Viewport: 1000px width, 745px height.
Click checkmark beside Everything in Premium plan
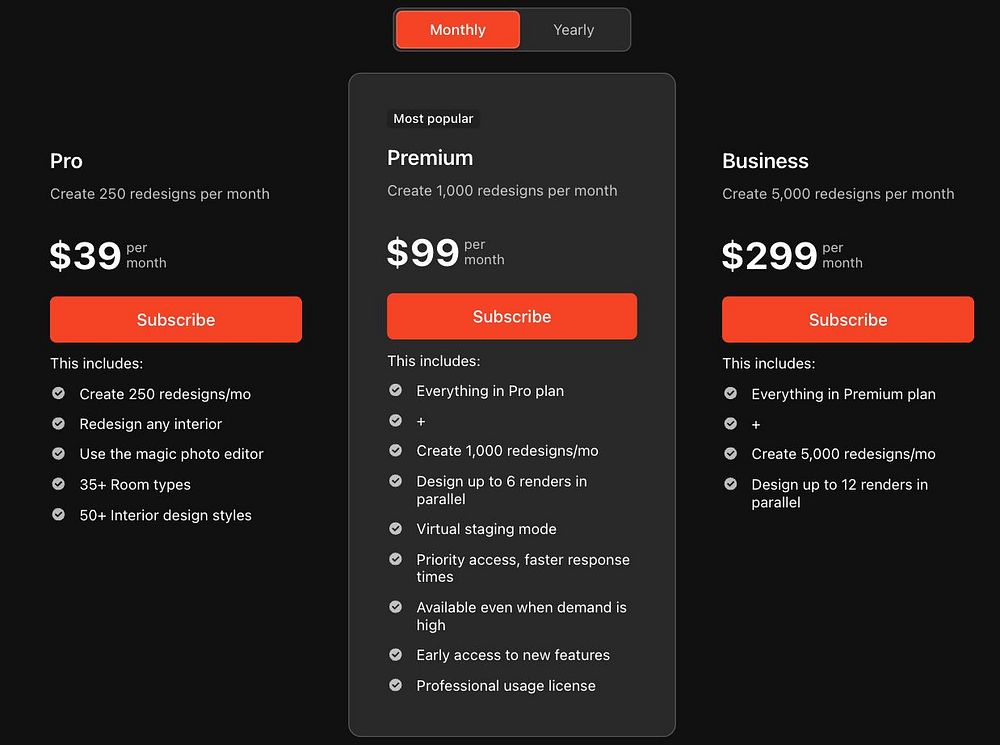tap(731, 394)
